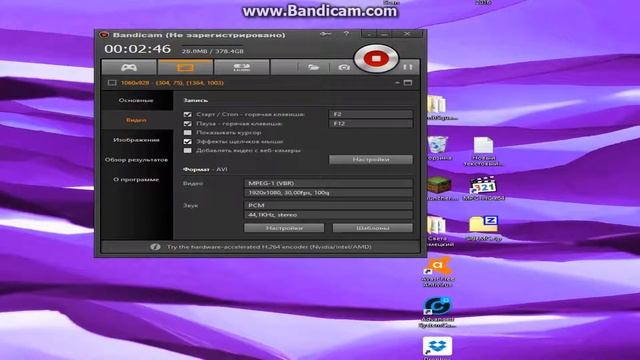Open the Обзор результатов tab
Viewport: 640px width, 360px height.
tap(136, 160)
